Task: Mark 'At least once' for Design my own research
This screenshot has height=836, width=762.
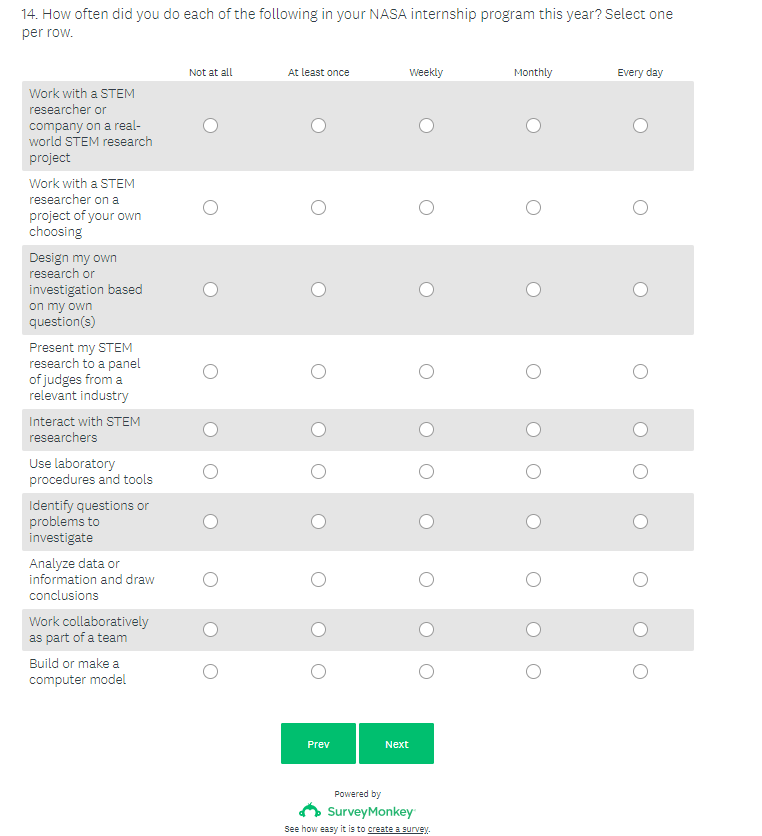Action: pos(318,290)
